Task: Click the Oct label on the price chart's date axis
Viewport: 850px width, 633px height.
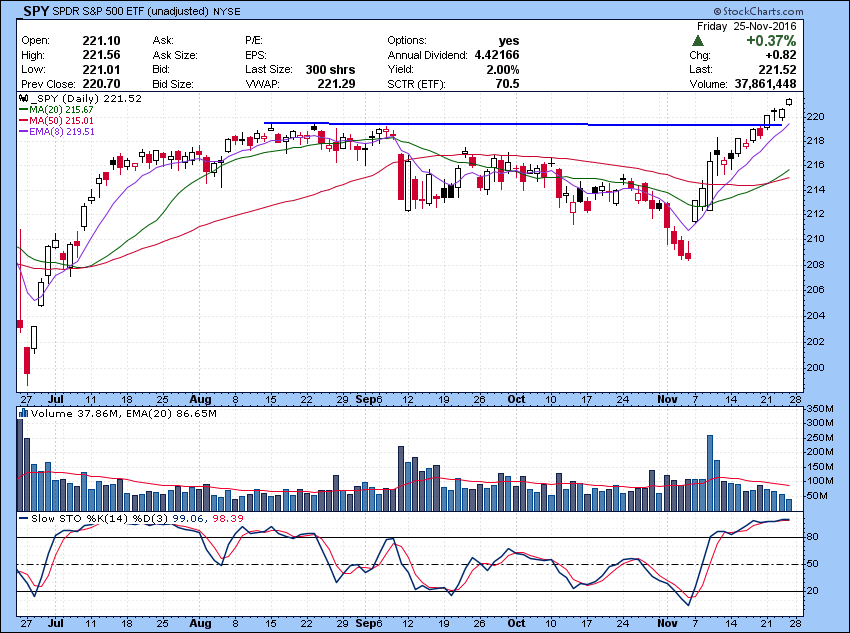Action: [516, 399]
